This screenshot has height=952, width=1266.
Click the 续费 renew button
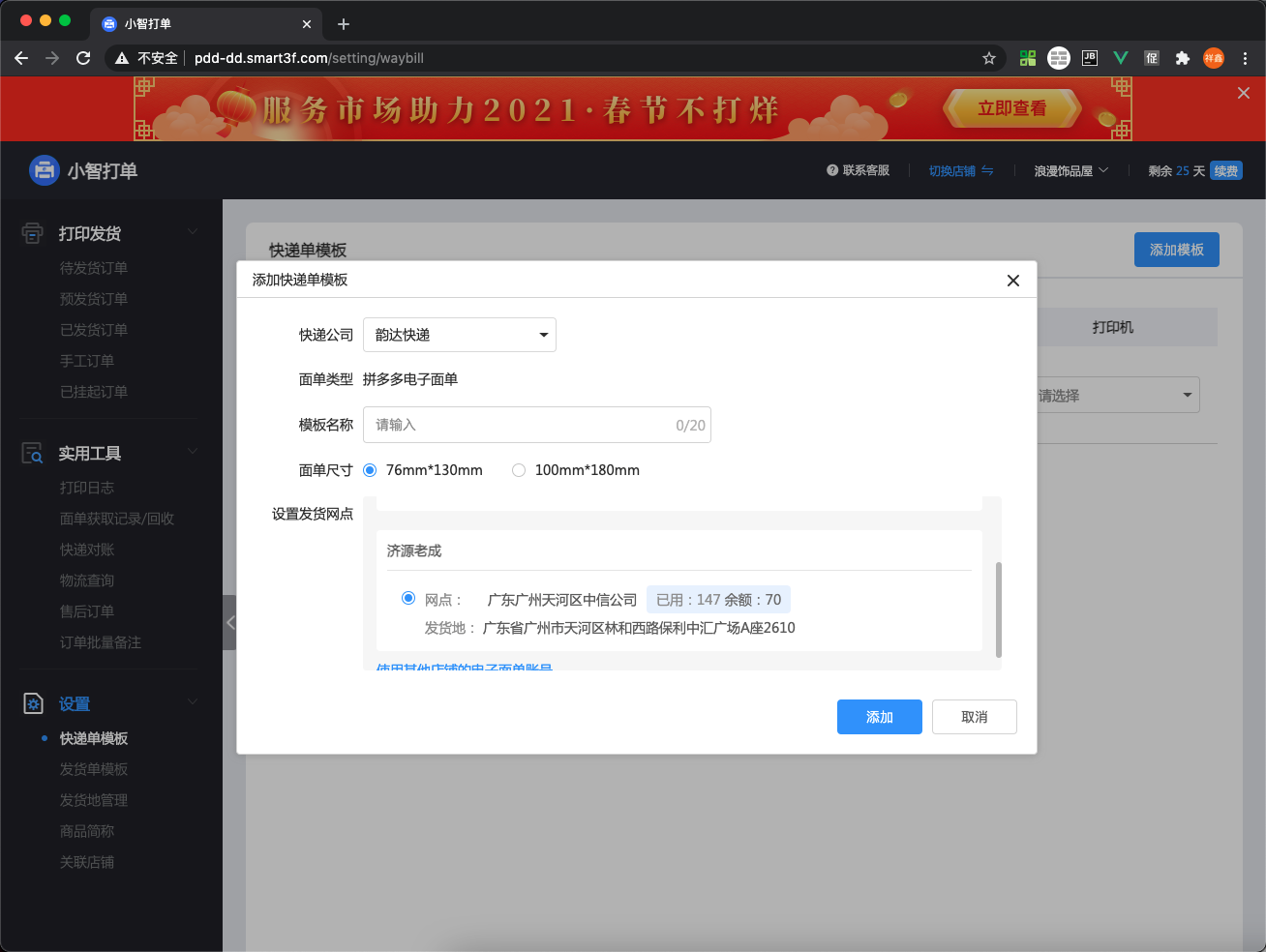(1226, 171)
